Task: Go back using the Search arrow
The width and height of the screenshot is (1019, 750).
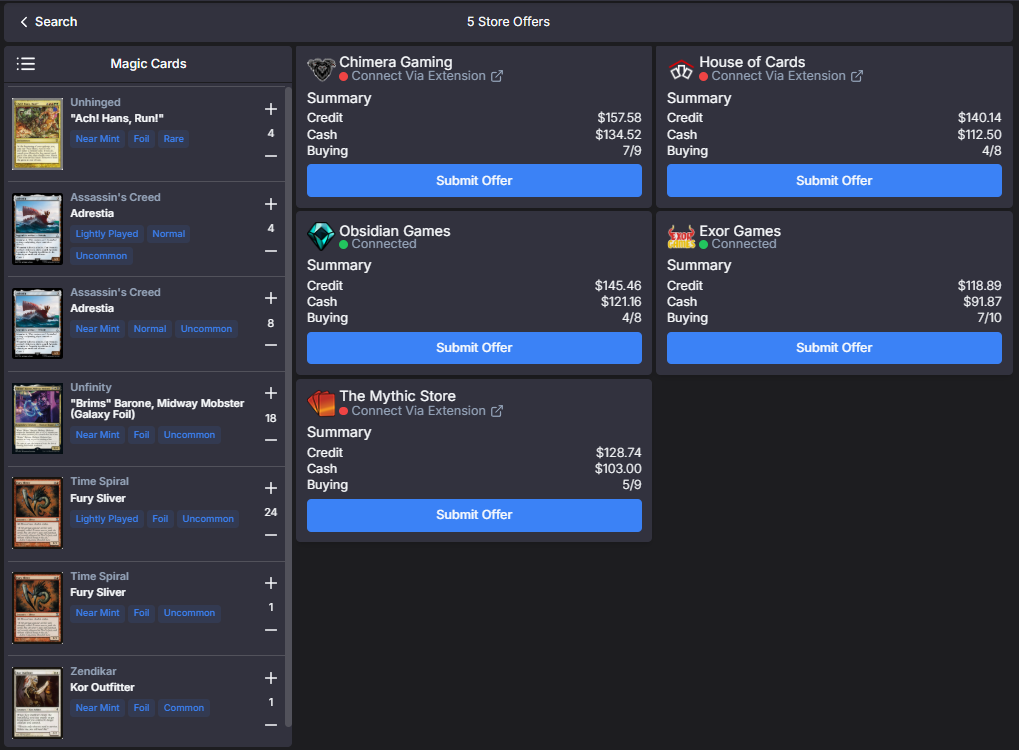Action: [x=24, y=22]
